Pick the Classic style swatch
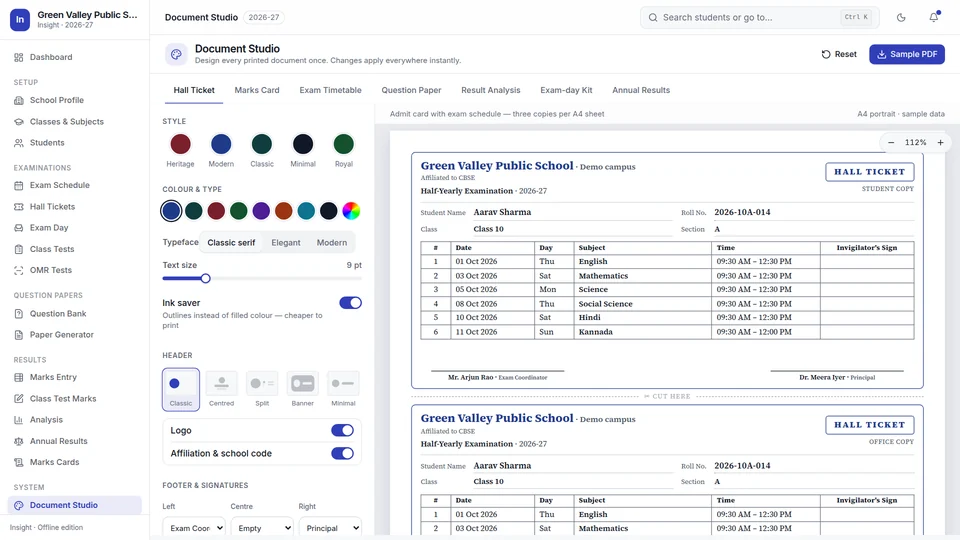Screen dimensions: 960x540 click(262, 144)
